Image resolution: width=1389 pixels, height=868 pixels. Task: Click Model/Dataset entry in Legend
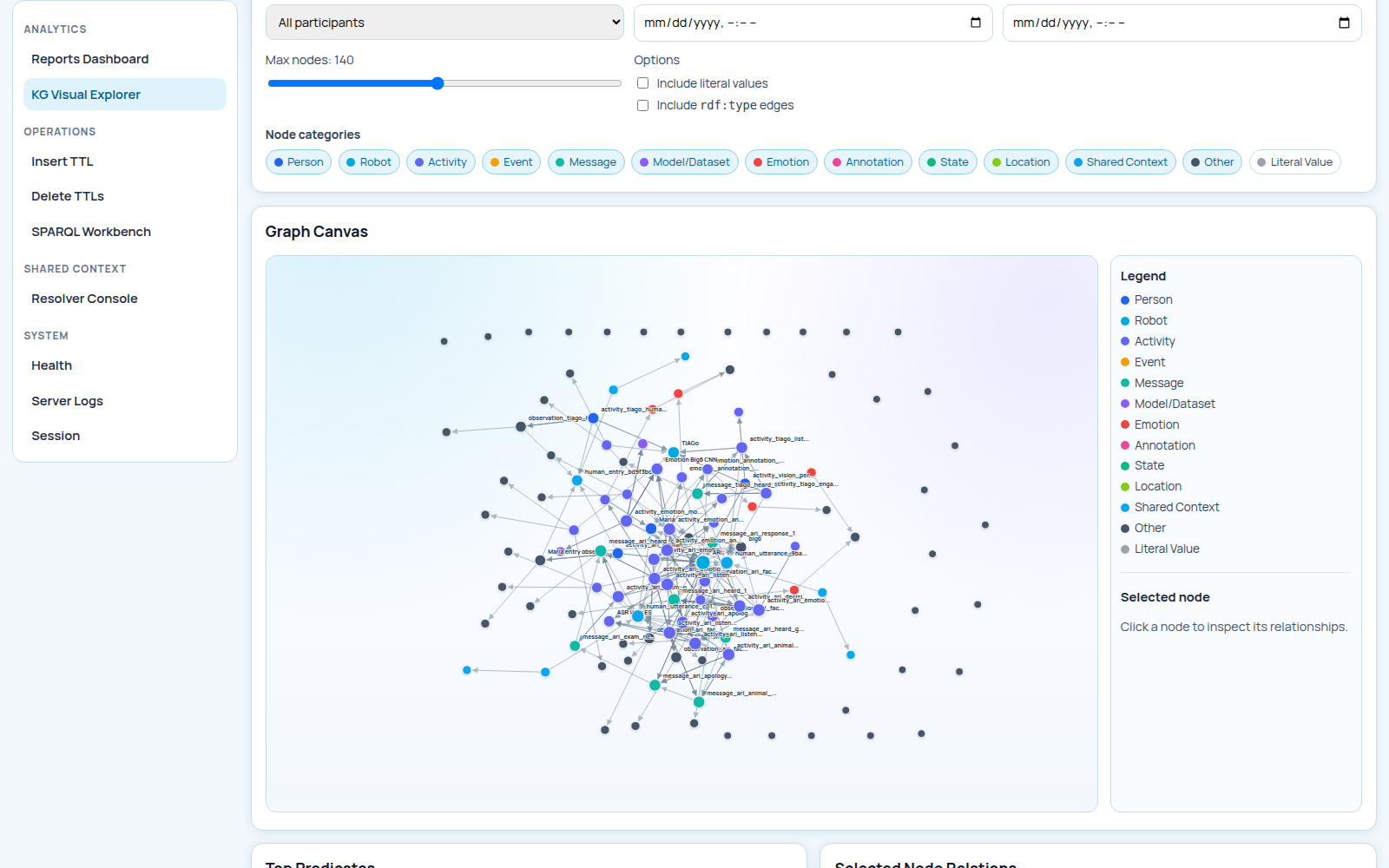(x=1168, y=404)
